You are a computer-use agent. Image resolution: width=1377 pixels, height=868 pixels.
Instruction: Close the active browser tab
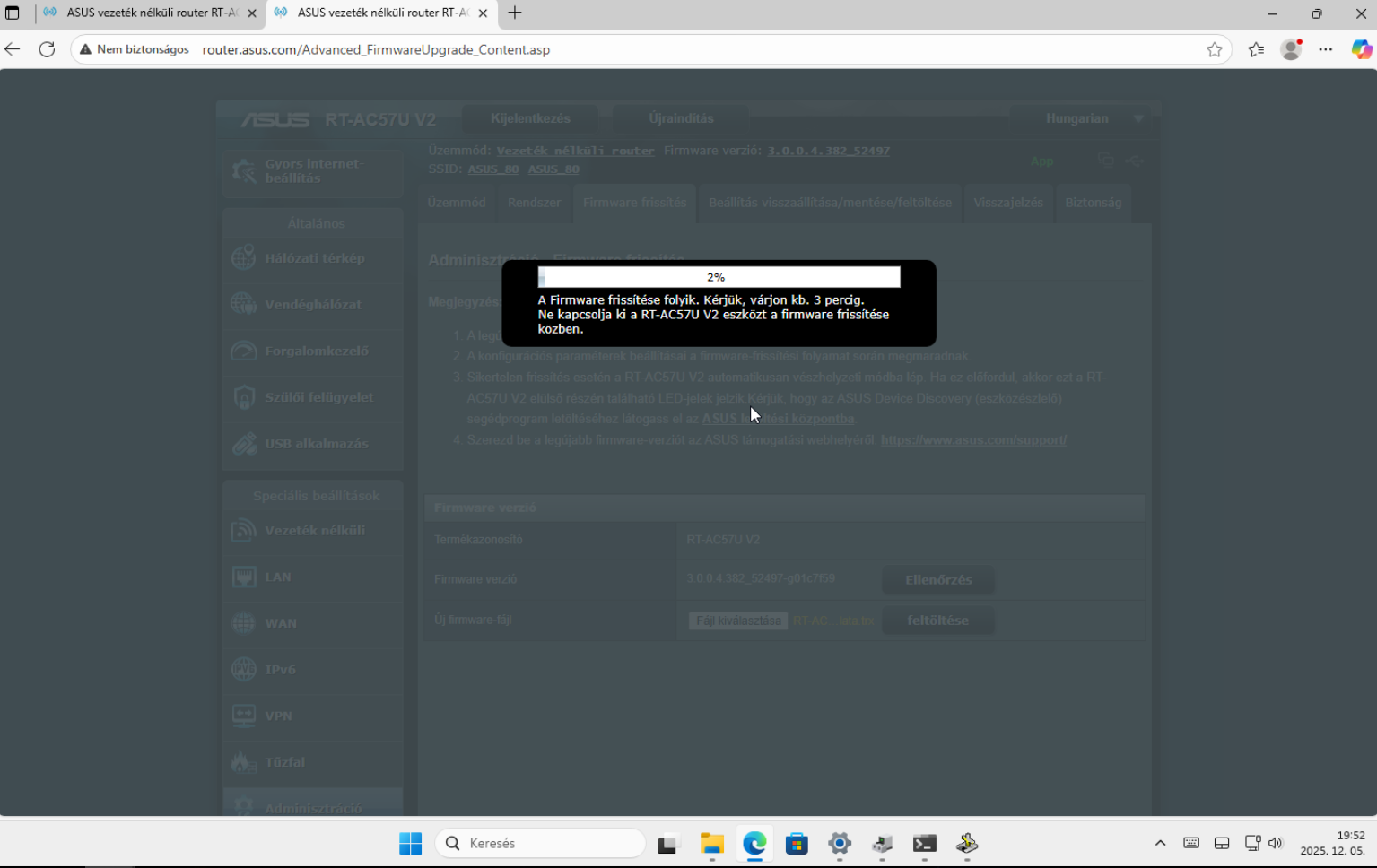click(x=483, y=13)
